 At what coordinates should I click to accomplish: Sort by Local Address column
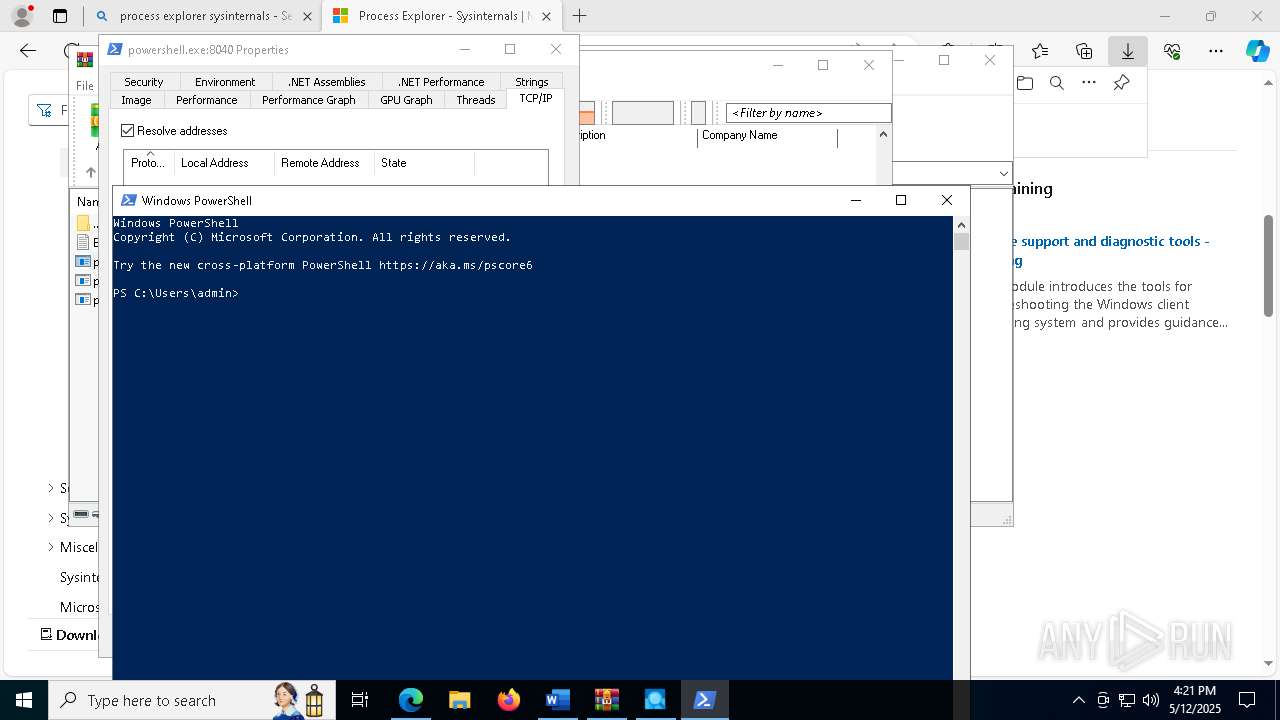(x=224, y=163)
